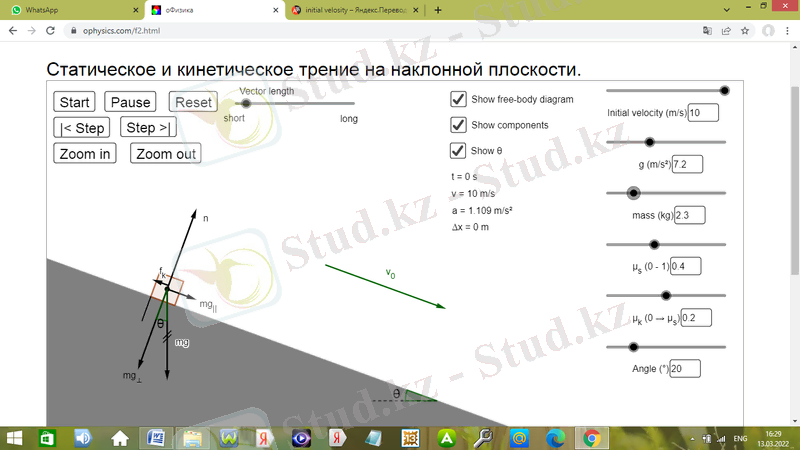Open a new browser tab
This screenshot has width=800, height=450.
(438, 10)
